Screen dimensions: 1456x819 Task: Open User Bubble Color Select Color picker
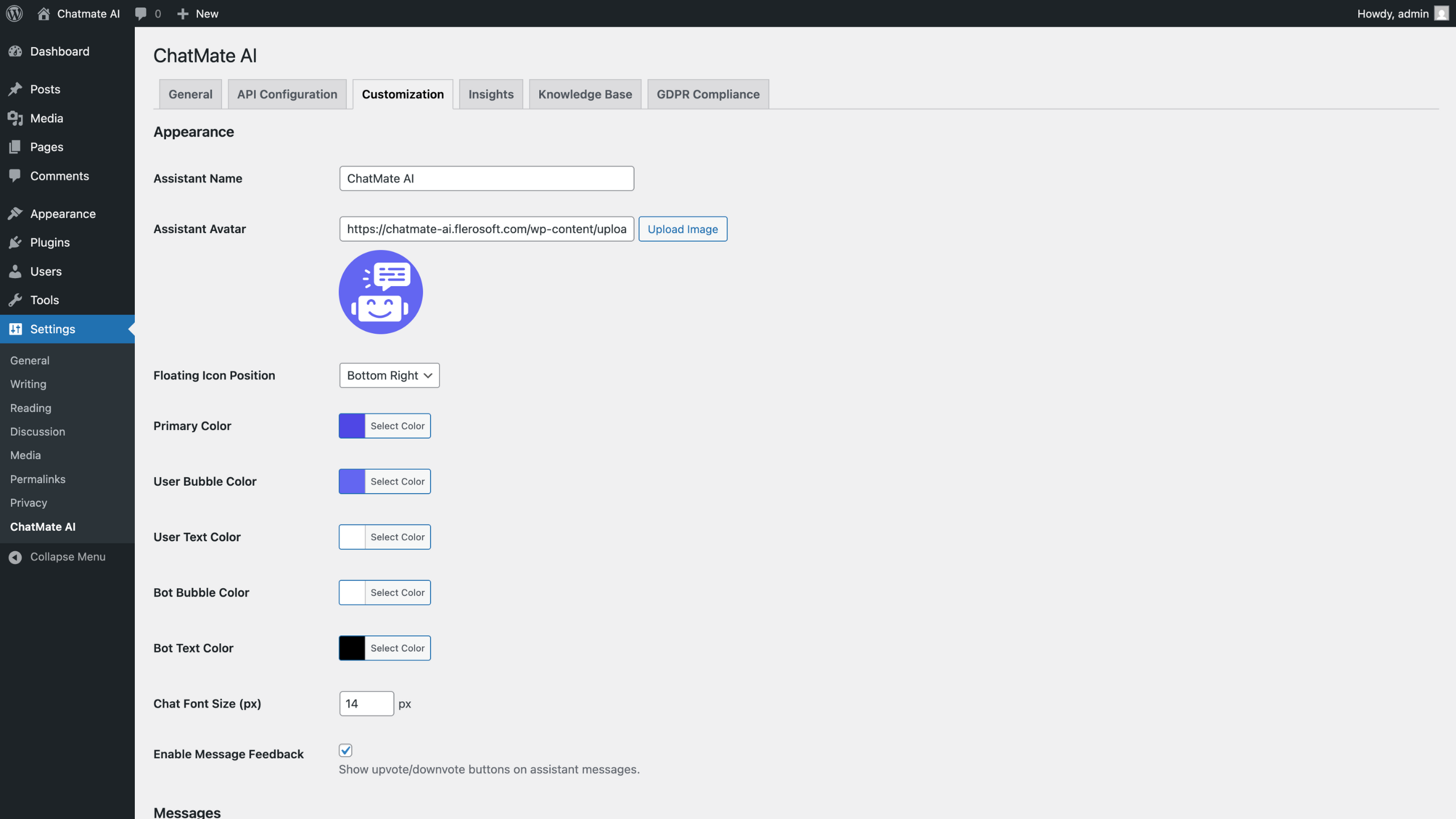click(x=397, y=481)
